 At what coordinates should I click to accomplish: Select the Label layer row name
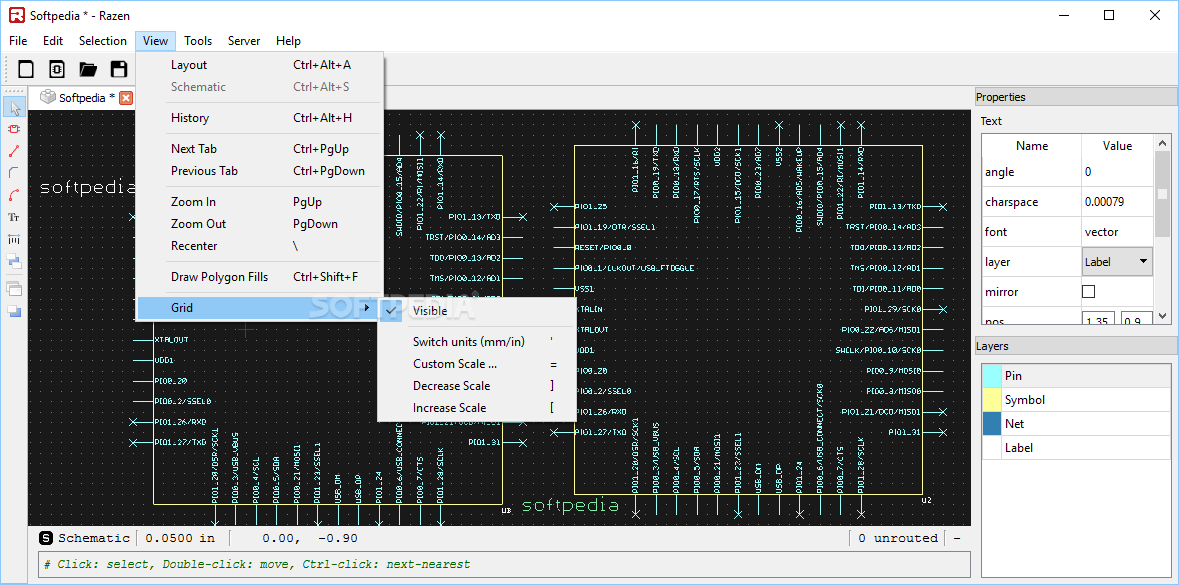(1019, 447)
